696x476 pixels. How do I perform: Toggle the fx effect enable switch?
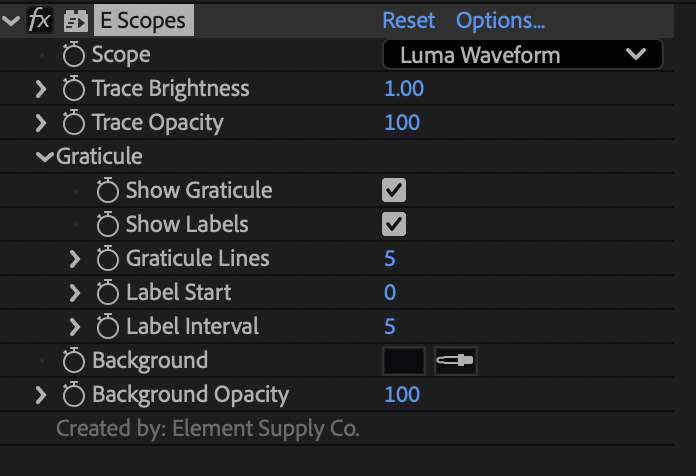(39, 20)
